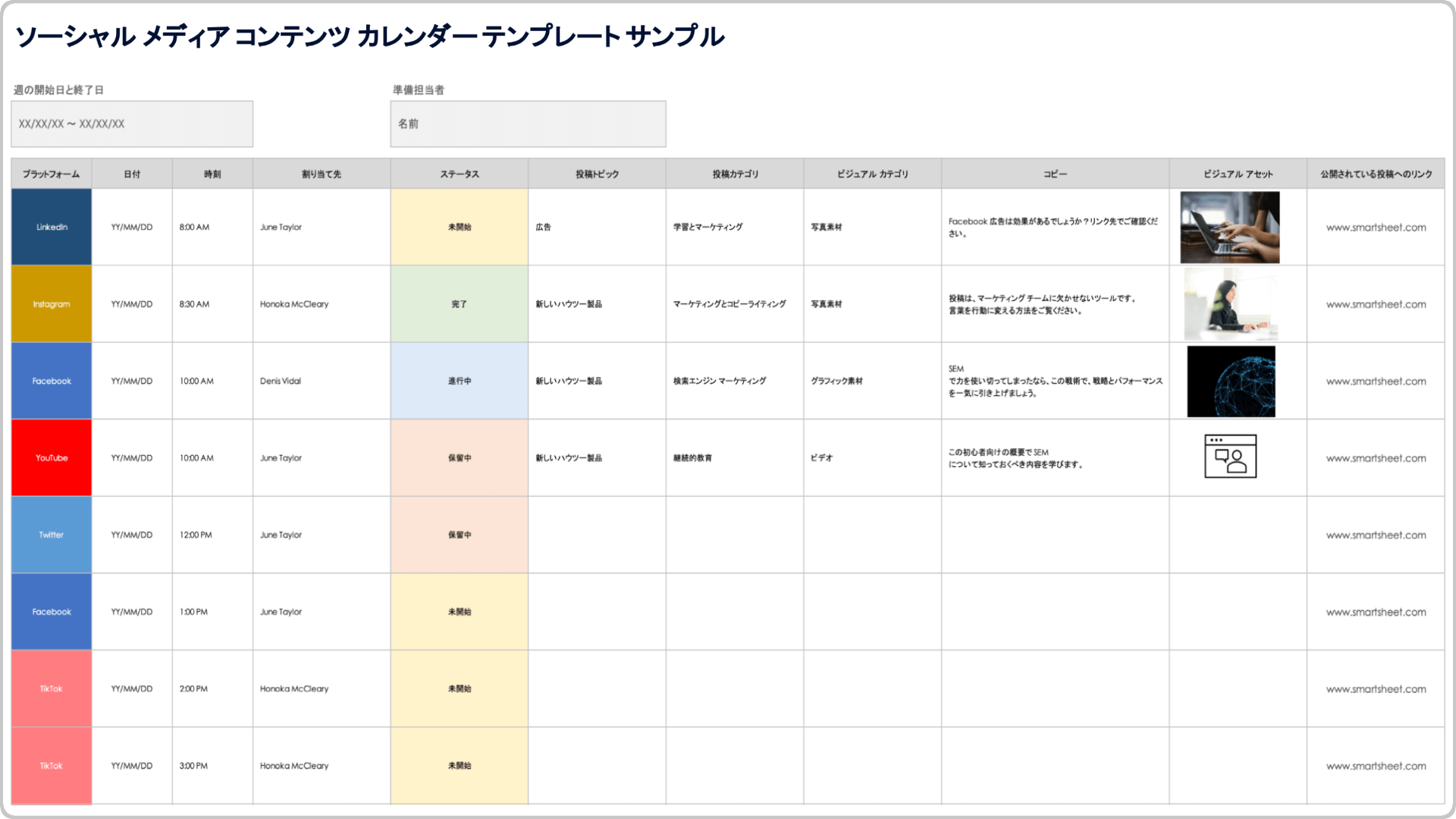This screenshot has height=819, width=1456.
Task: Select the コピー column header
Action: (1055, 174)
